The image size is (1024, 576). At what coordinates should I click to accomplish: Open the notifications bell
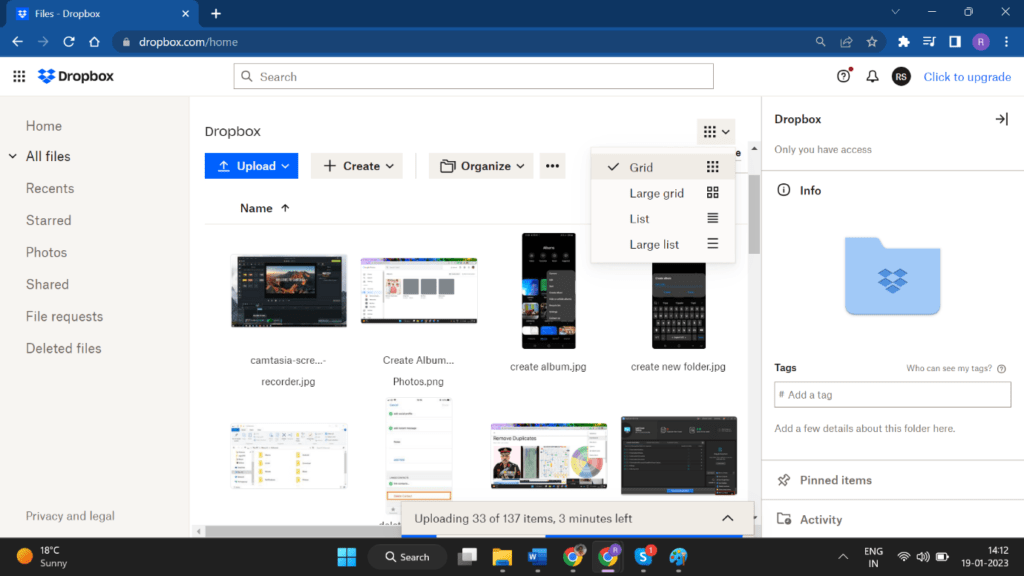(x=871, y=76)
